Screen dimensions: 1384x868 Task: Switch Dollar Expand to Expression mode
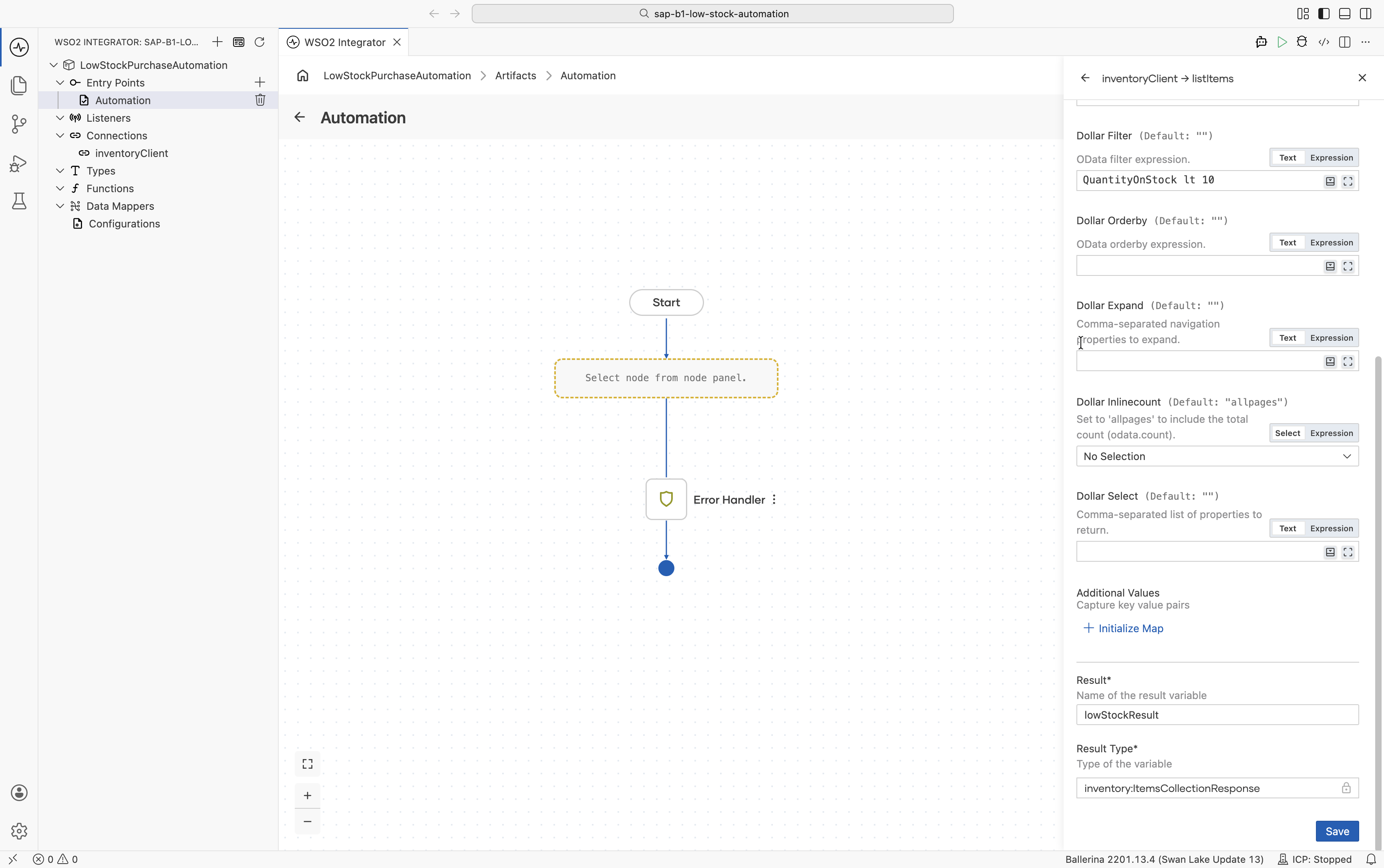[1331, 338]
